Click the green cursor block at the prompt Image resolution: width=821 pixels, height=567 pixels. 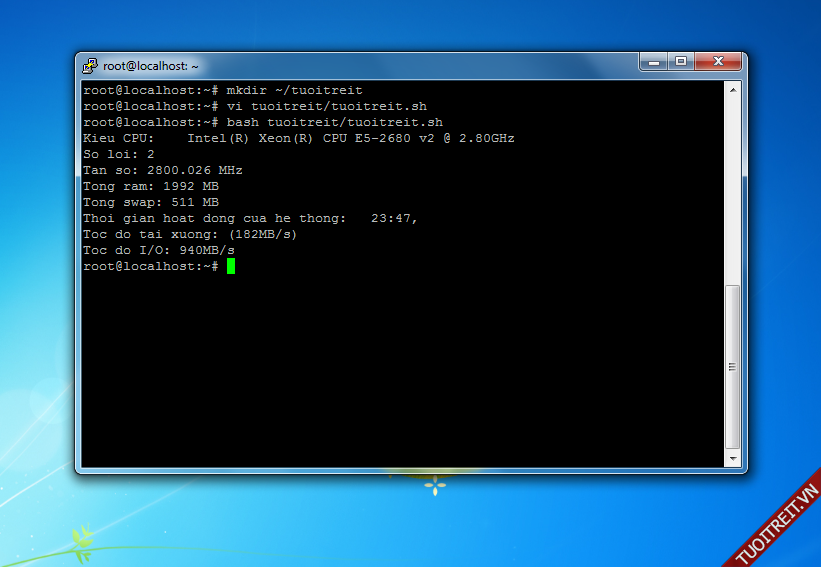click(x=231, y=266)
